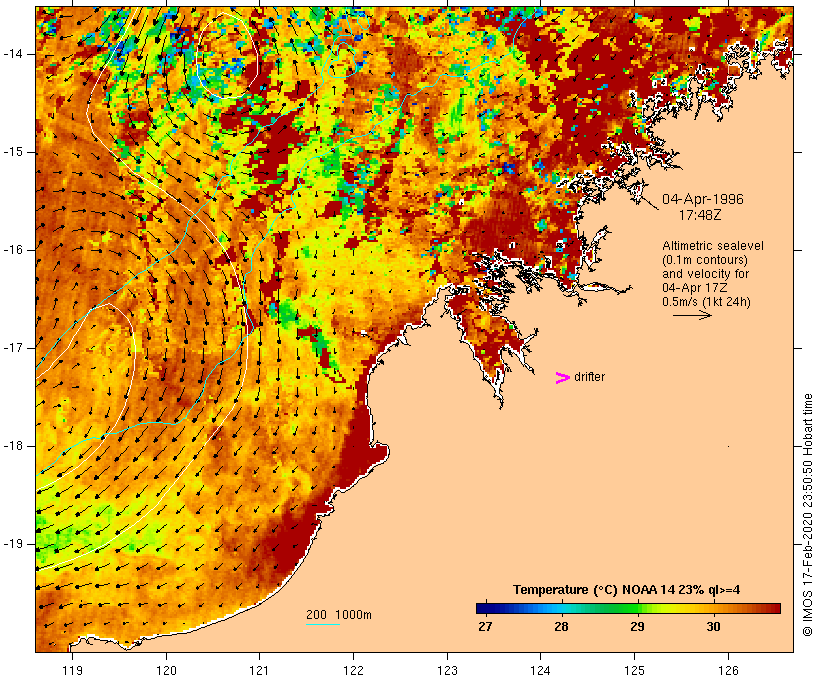Click the '0.5m/s (1kt 24h)' scale text
This screenshot has height=680, width=820.
coord(707,302)
